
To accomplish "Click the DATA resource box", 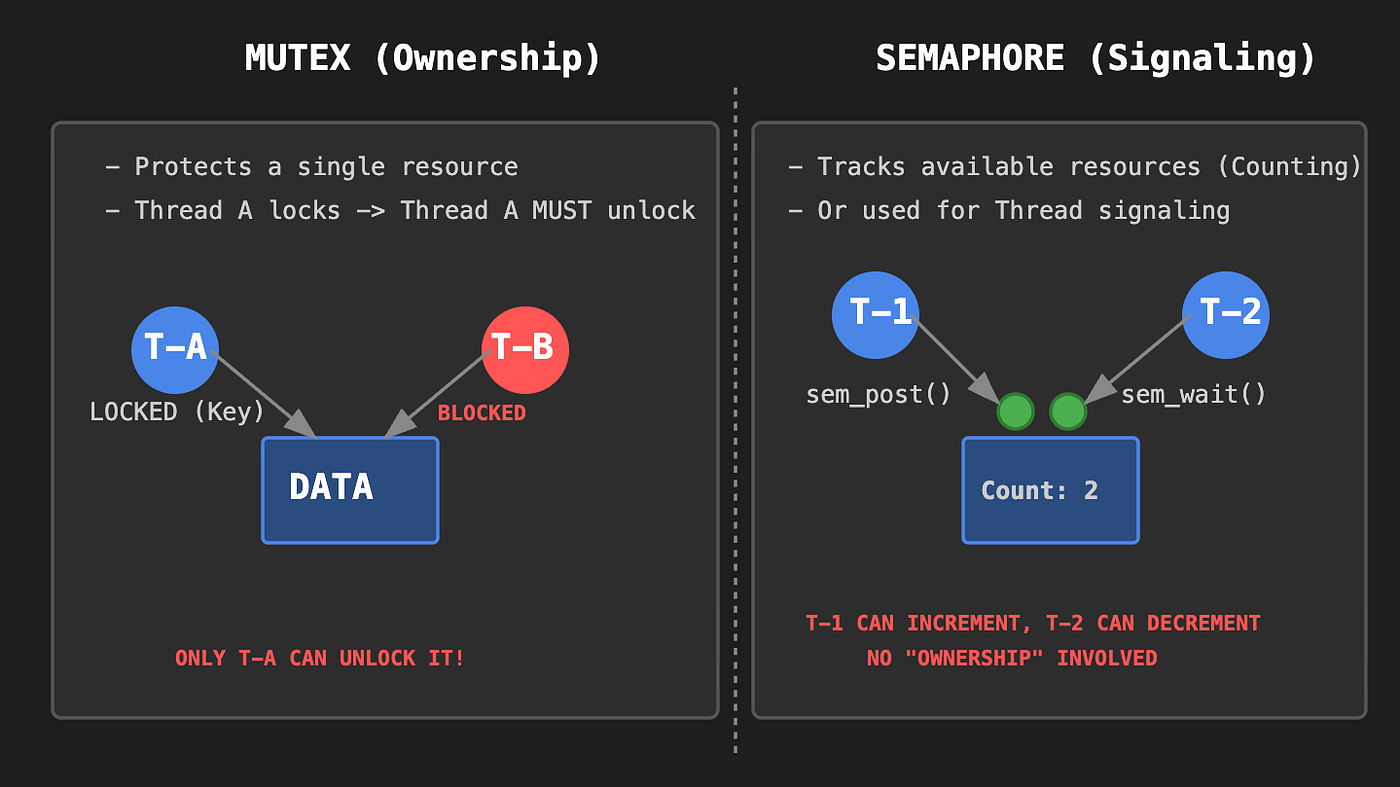I will (350, 490).
